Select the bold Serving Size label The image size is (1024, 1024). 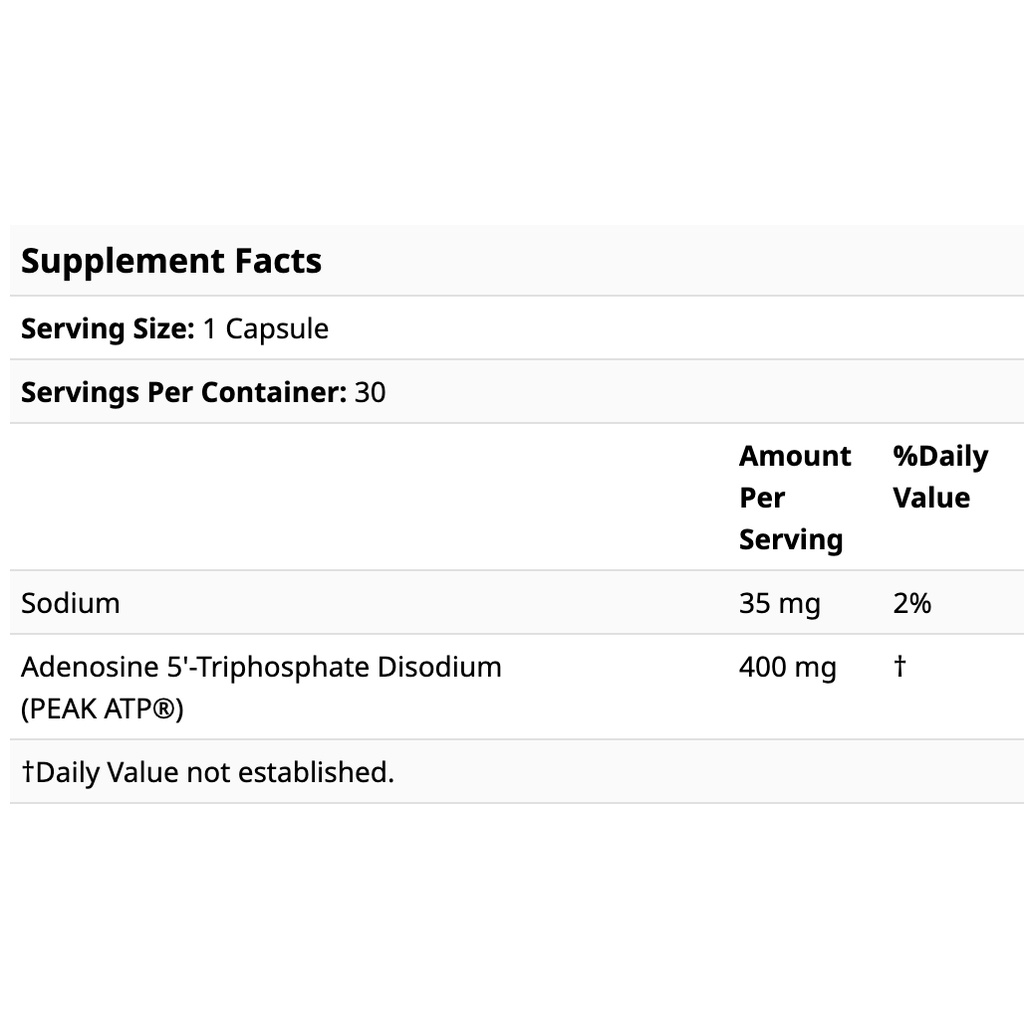[107, 328]
